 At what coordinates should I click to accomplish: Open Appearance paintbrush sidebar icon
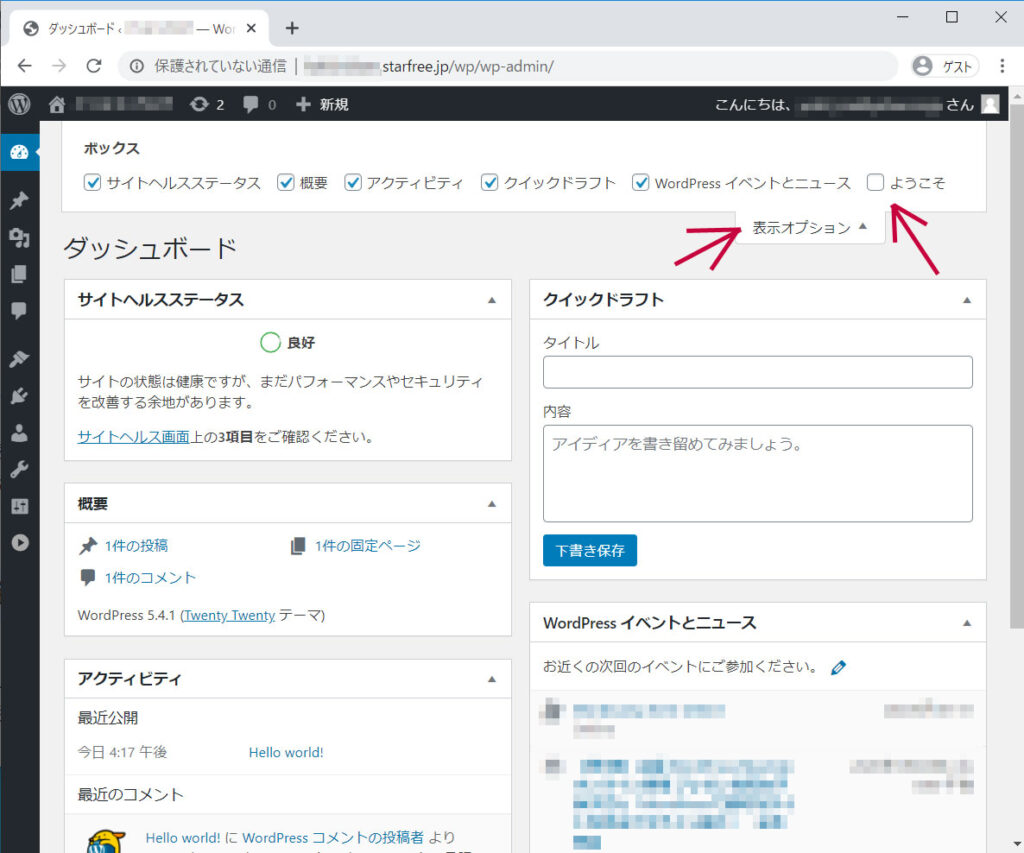tap(20, 359)
